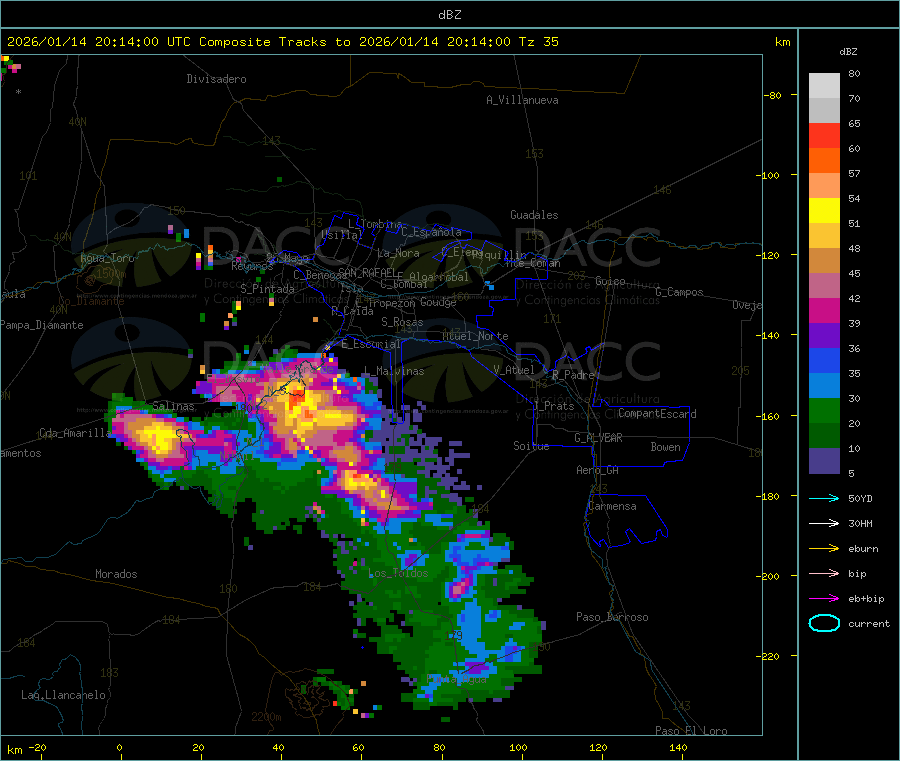The height and width of the screenshot is (761, 900).
Task: Click the 'Cda_Amarilla' map label
Action: click(x=75, y=433)
